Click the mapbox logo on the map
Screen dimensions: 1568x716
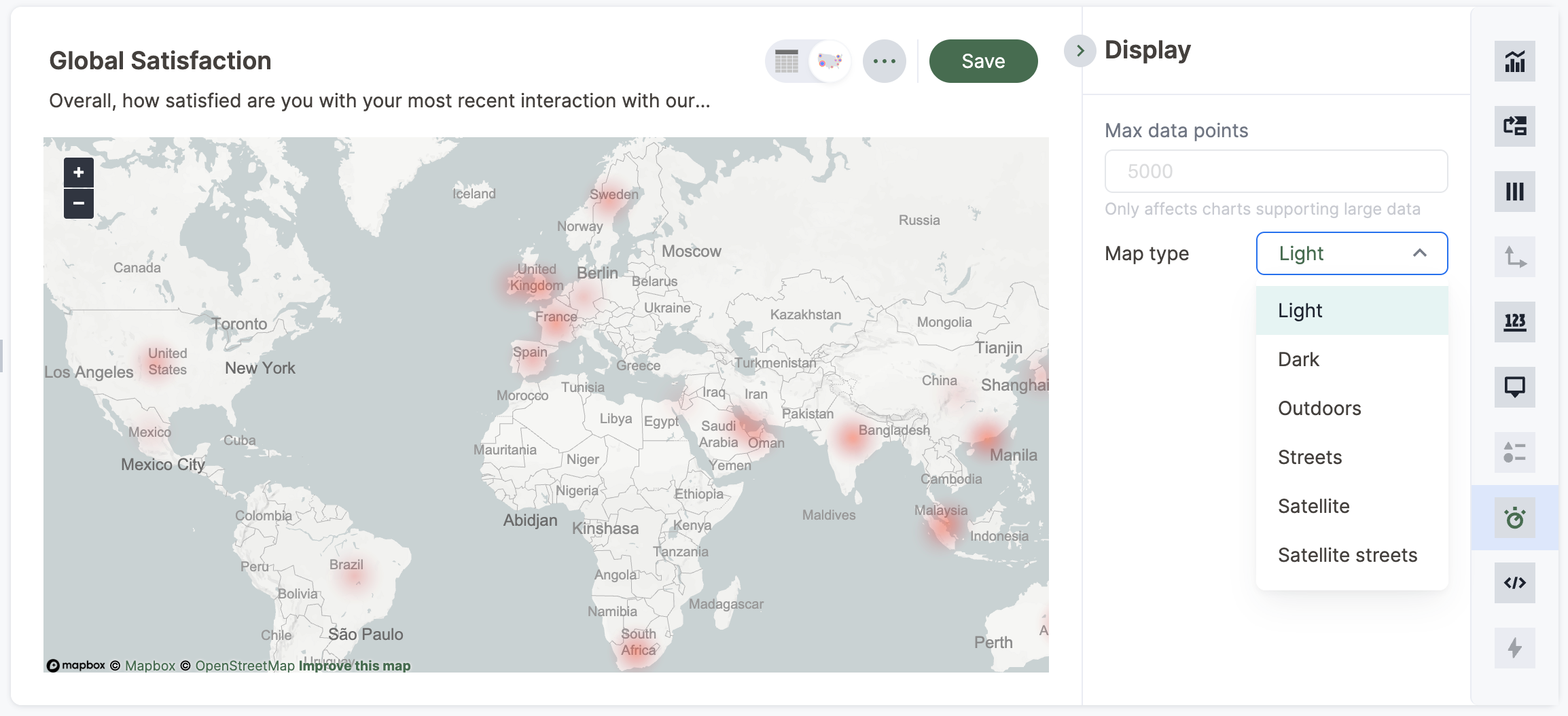click(76, 665)
